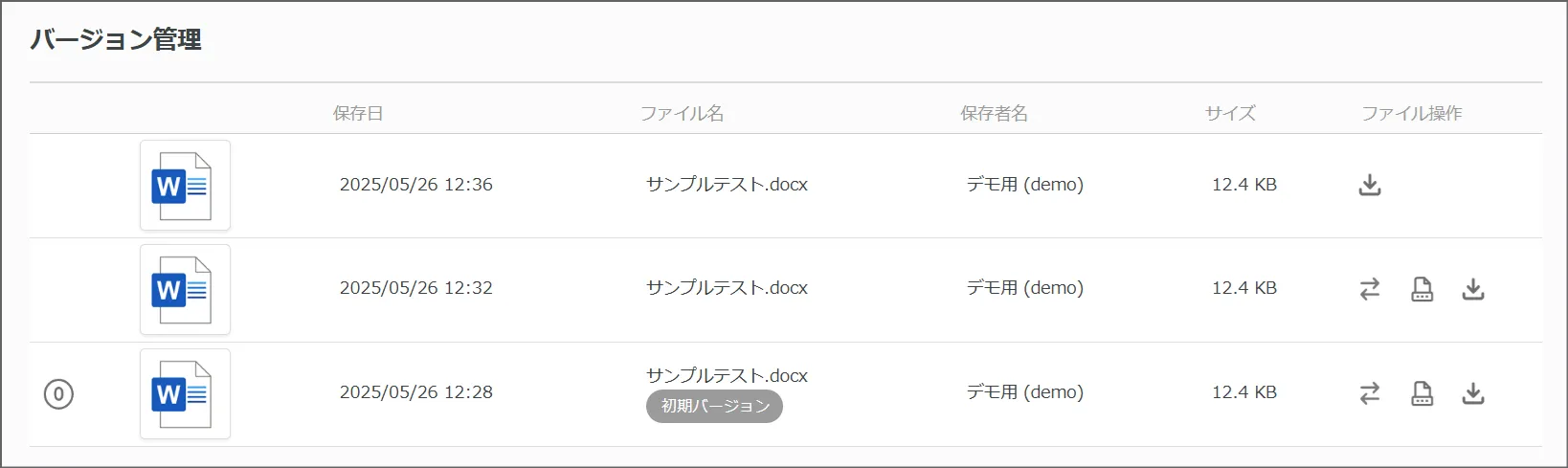Click サンプルテスト.docx filename in 12:36 row

[x=727, y=185]
